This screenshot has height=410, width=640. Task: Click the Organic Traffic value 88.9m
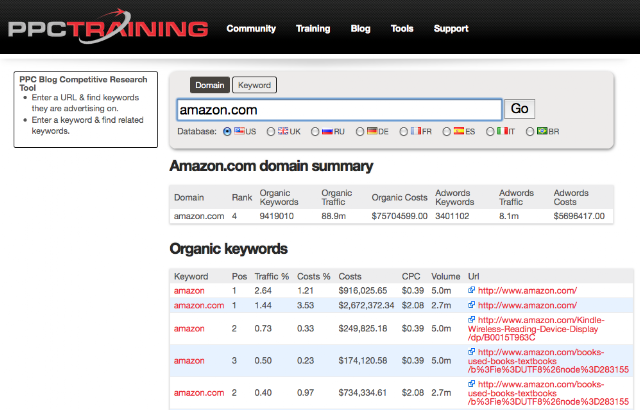333,216
